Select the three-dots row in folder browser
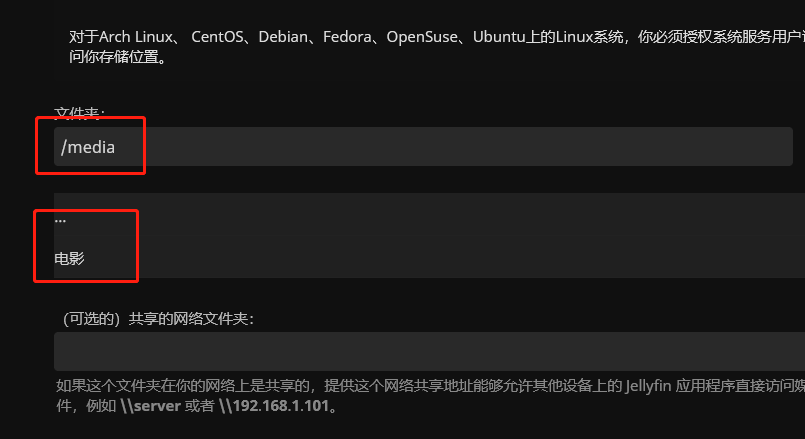 [300, 220]
